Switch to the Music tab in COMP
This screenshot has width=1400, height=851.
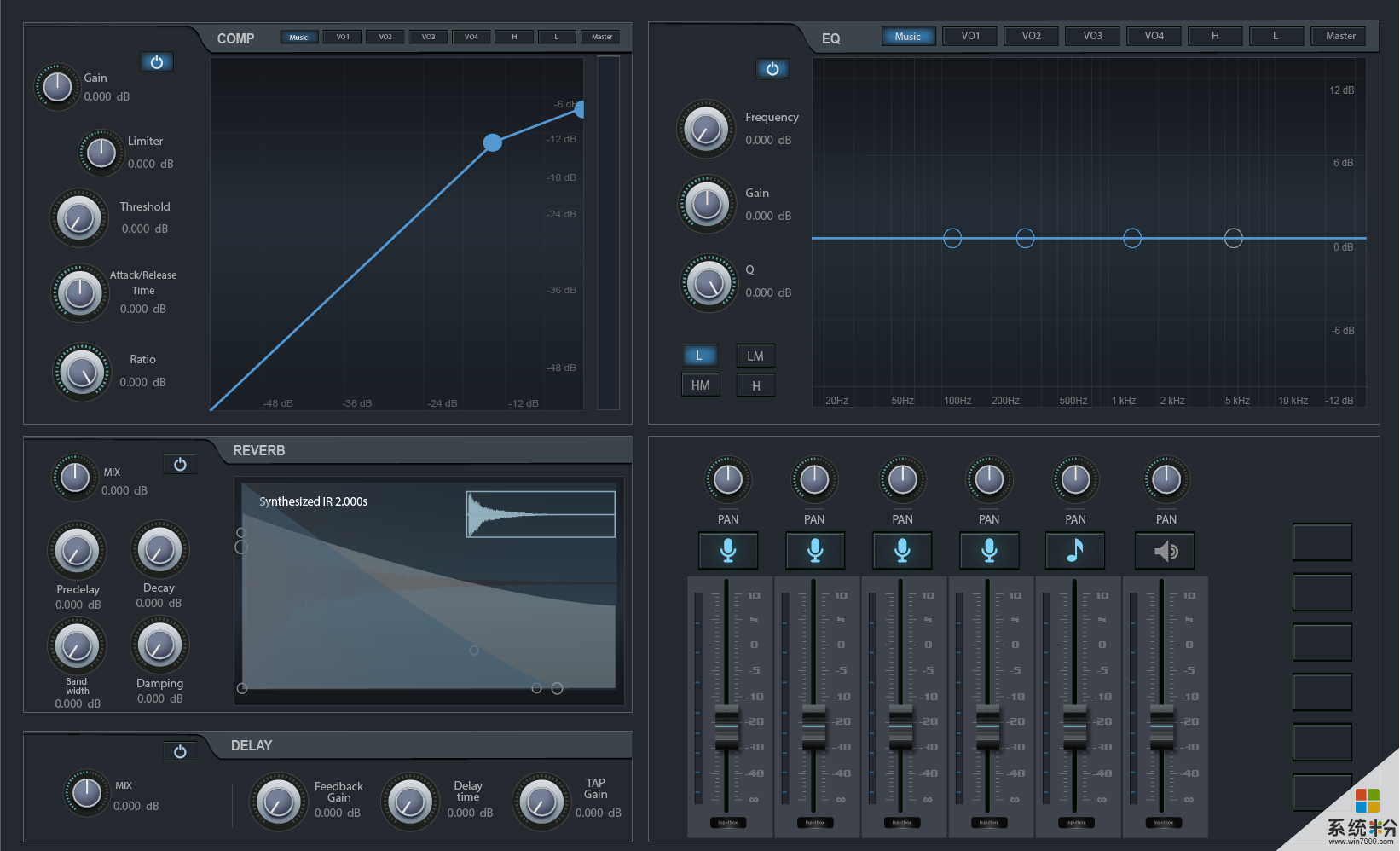[298, 37]
